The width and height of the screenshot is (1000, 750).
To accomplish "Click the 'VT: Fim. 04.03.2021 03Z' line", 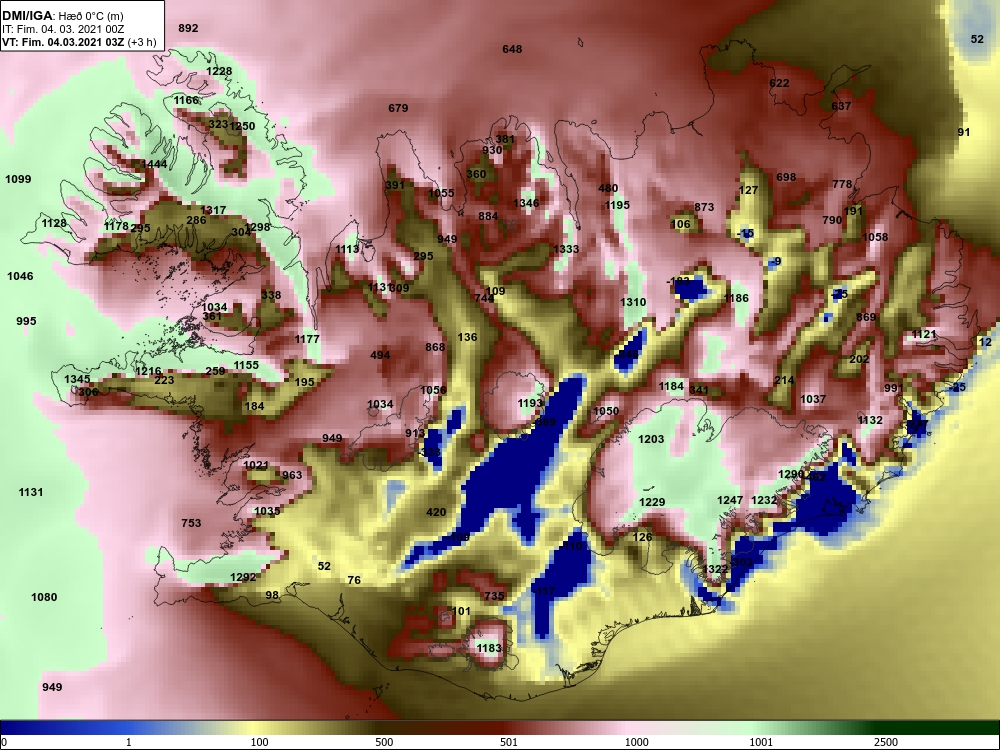I will 64,43.
